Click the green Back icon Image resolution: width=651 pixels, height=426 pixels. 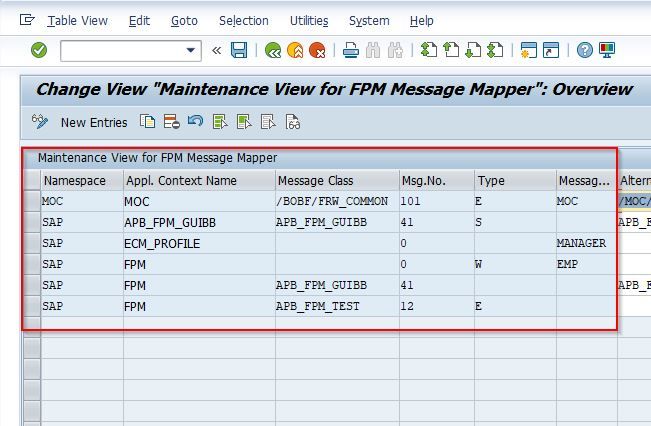pyautogui.click(x=273, y=51)
